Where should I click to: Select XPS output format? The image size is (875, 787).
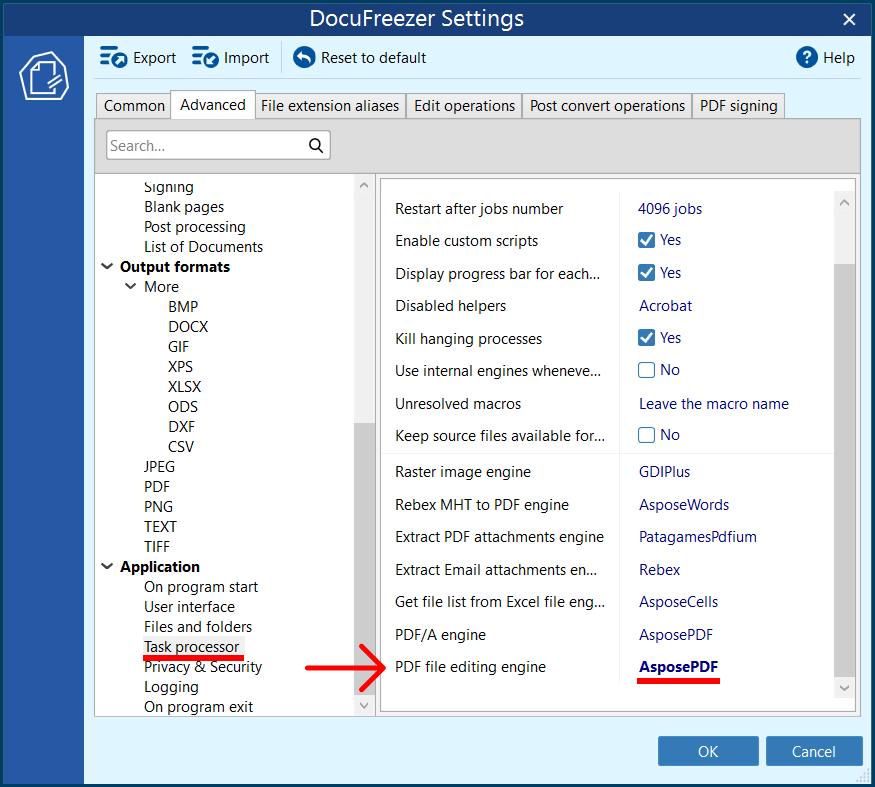pyautogui.click(x=180, y=367)
